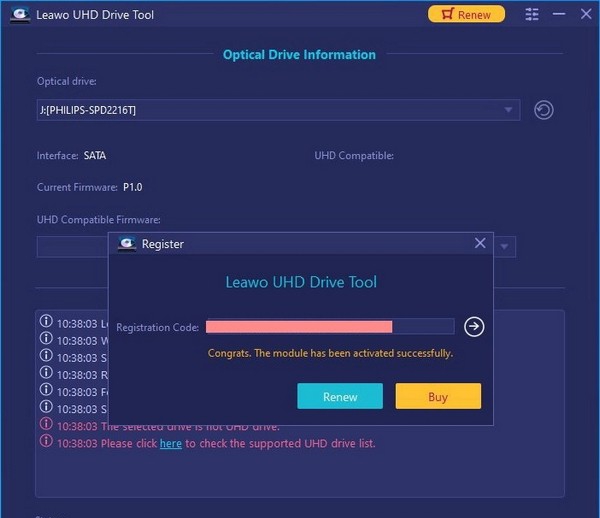Click the teal Renew button in dialog
Image resolution: width=600 pixels, height=518 pixels.
[340, 396]
